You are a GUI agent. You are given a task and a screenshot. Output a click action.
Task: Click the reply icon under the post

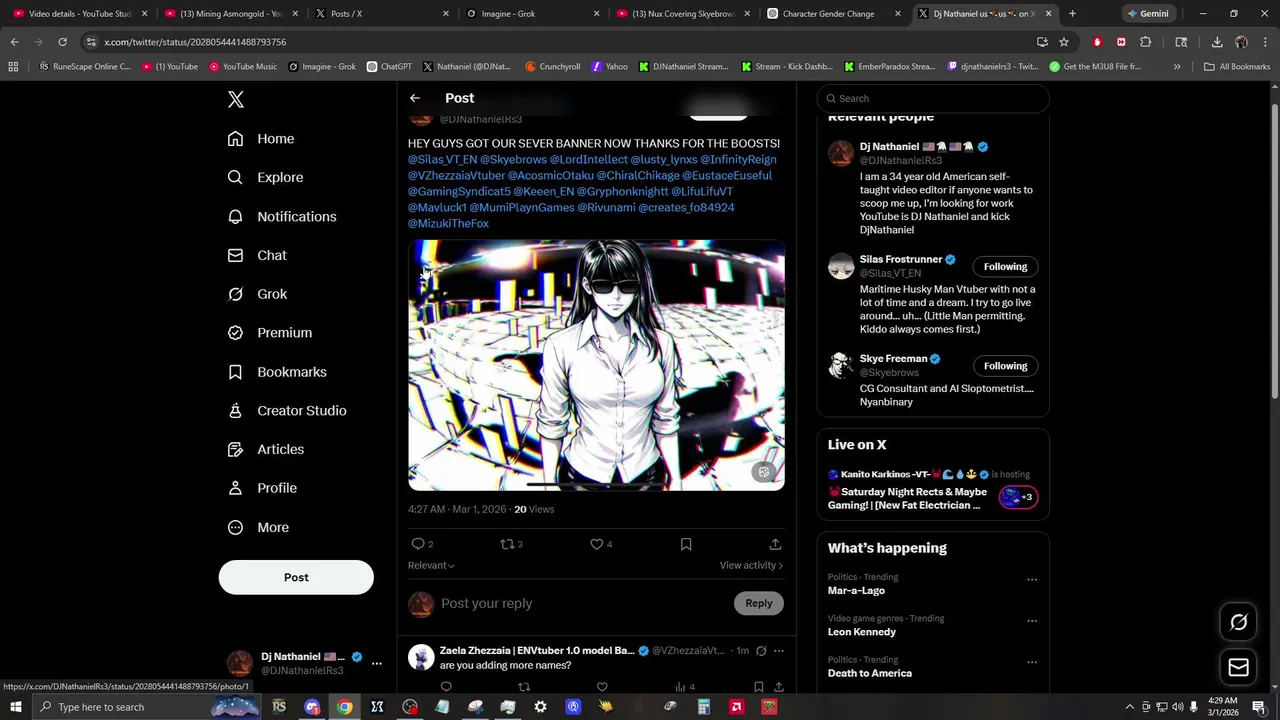418,544
